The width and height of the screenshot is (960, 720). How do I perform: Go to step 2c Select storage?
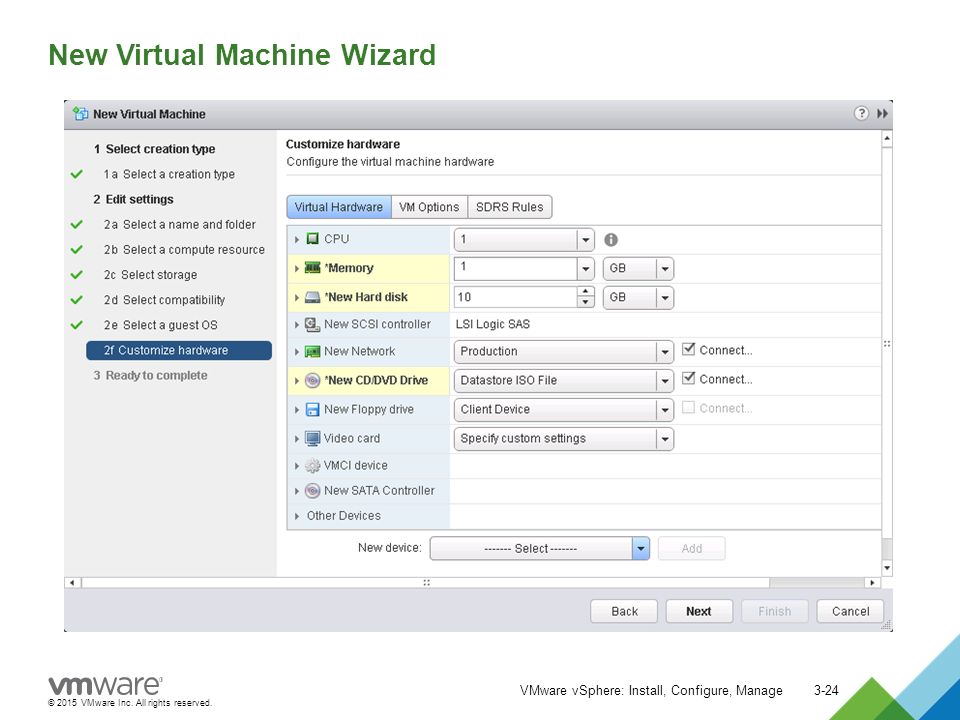tap(150, 275)
